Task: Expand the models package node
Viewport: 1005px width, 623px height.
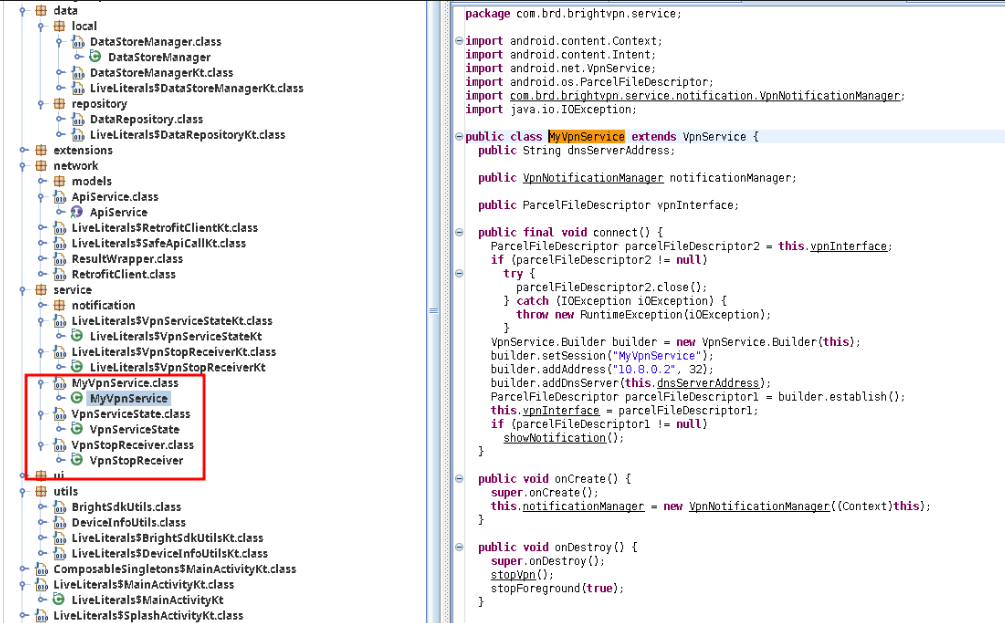Action: point(41,181)
